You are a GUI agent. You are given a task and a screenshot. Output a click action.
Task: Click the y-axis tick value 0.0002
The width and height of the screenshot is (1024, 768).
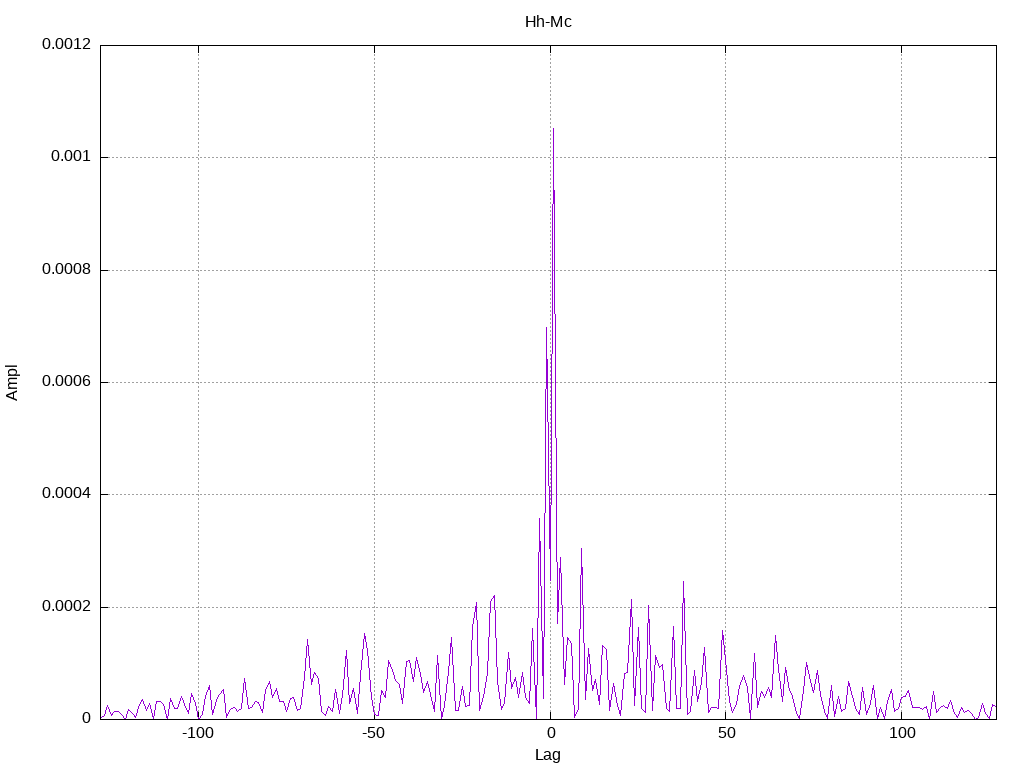point(67,607)
